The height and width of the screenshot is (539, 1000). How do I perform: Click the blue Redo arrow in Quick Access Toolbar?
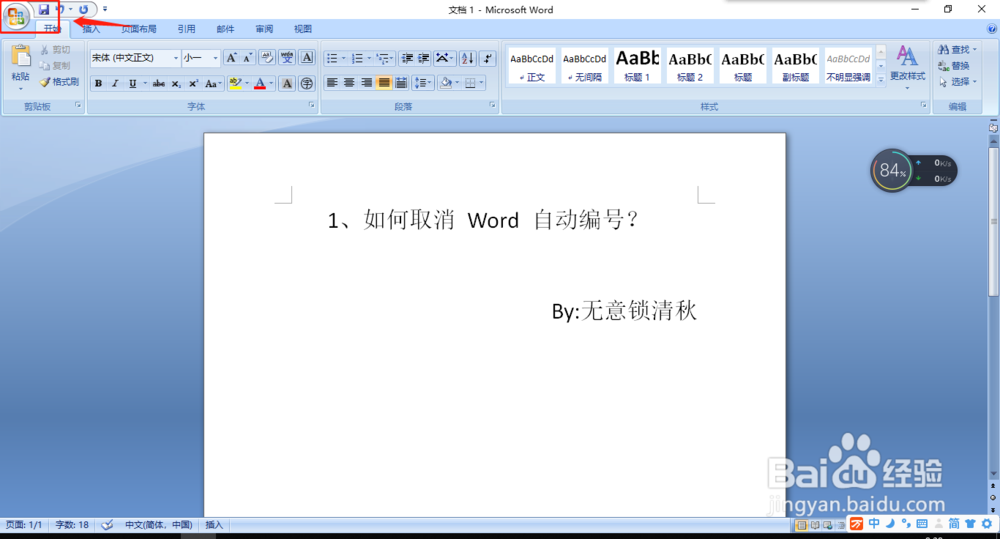[83, 10]
